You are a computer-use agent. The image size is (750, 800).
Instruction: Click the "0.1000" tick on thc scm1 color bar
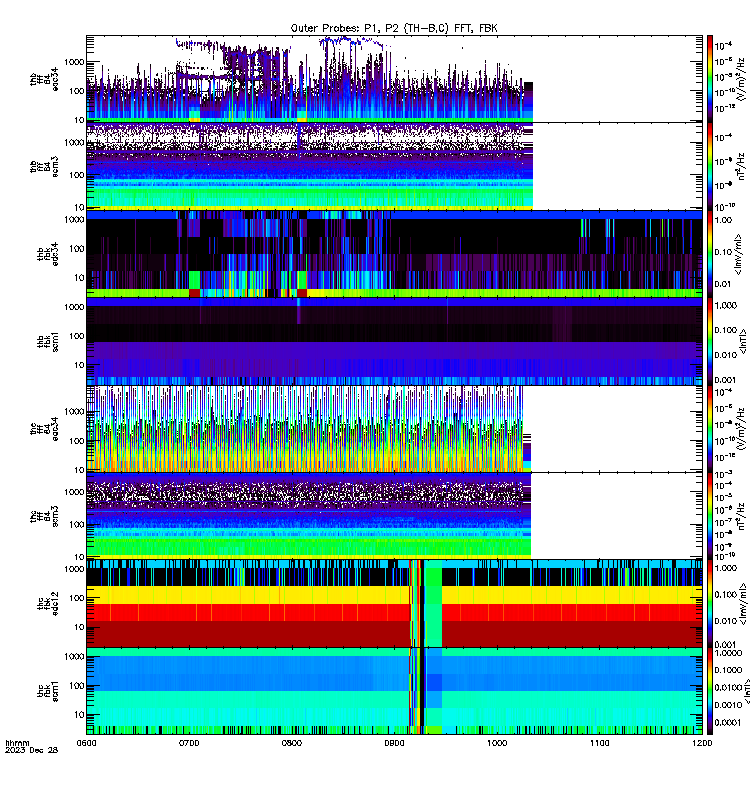pos(728,670)
